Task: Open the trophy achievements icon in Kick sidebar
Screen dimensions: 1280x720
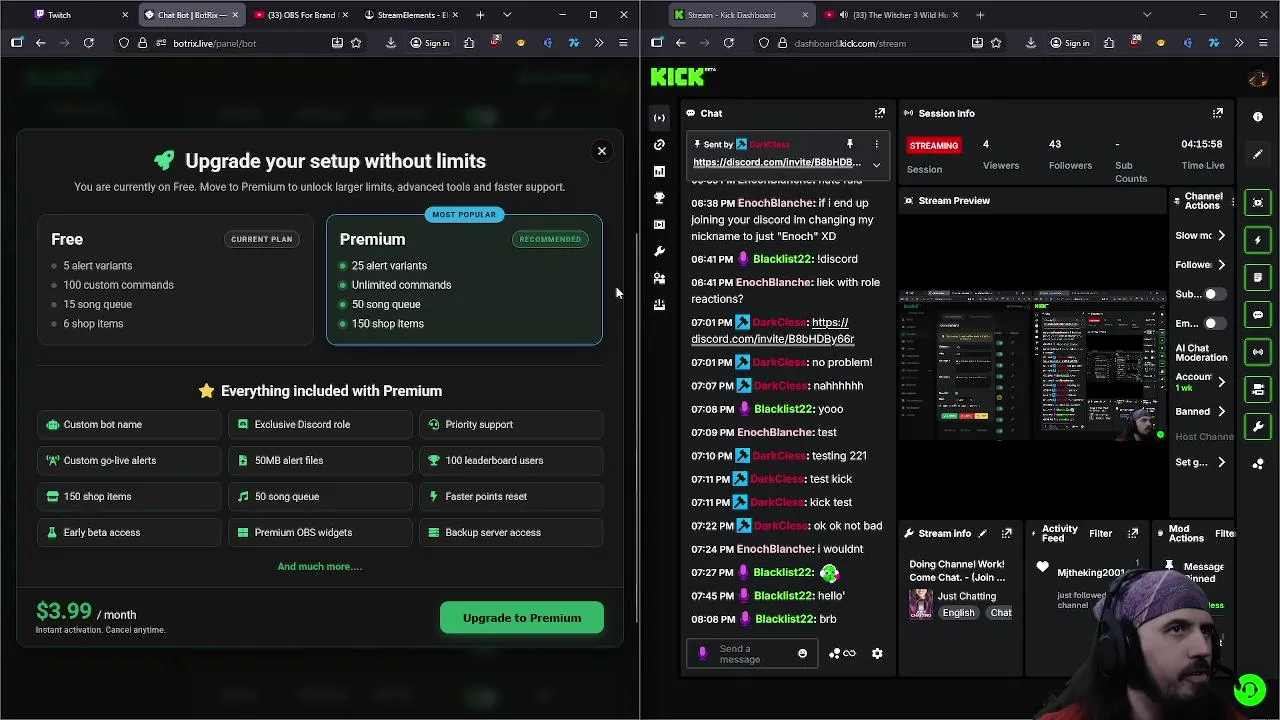Action: coord(659,198)
